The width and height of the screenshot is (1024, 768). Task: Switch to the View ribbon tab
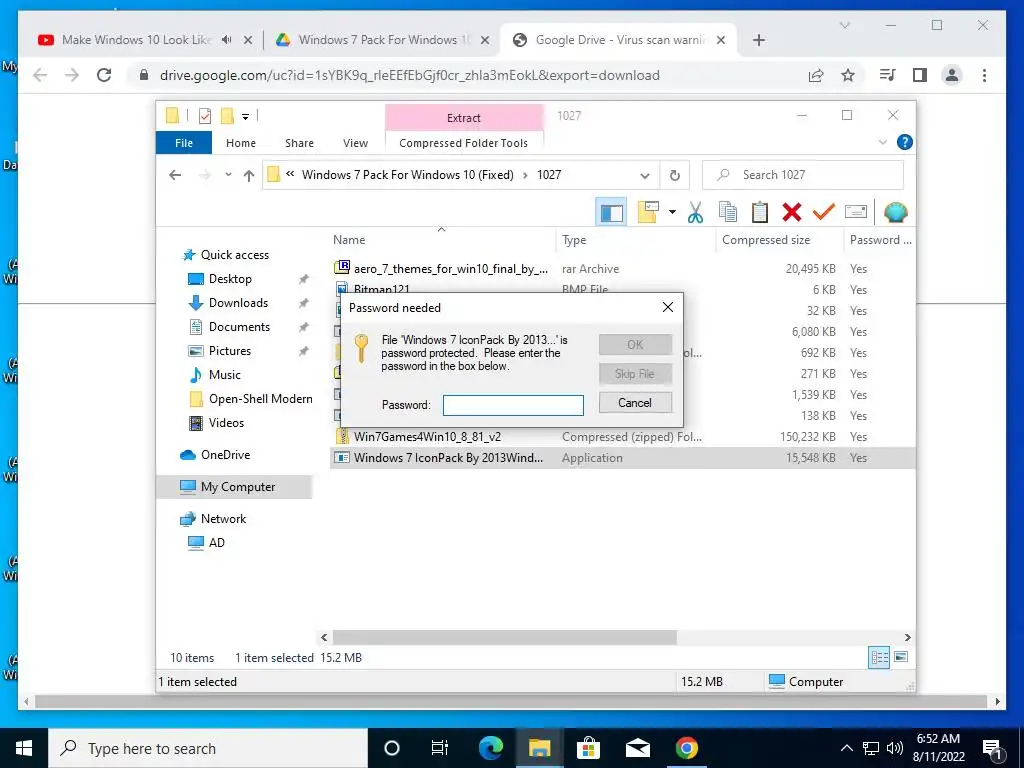pyautogui.click(x=355, y=143)
